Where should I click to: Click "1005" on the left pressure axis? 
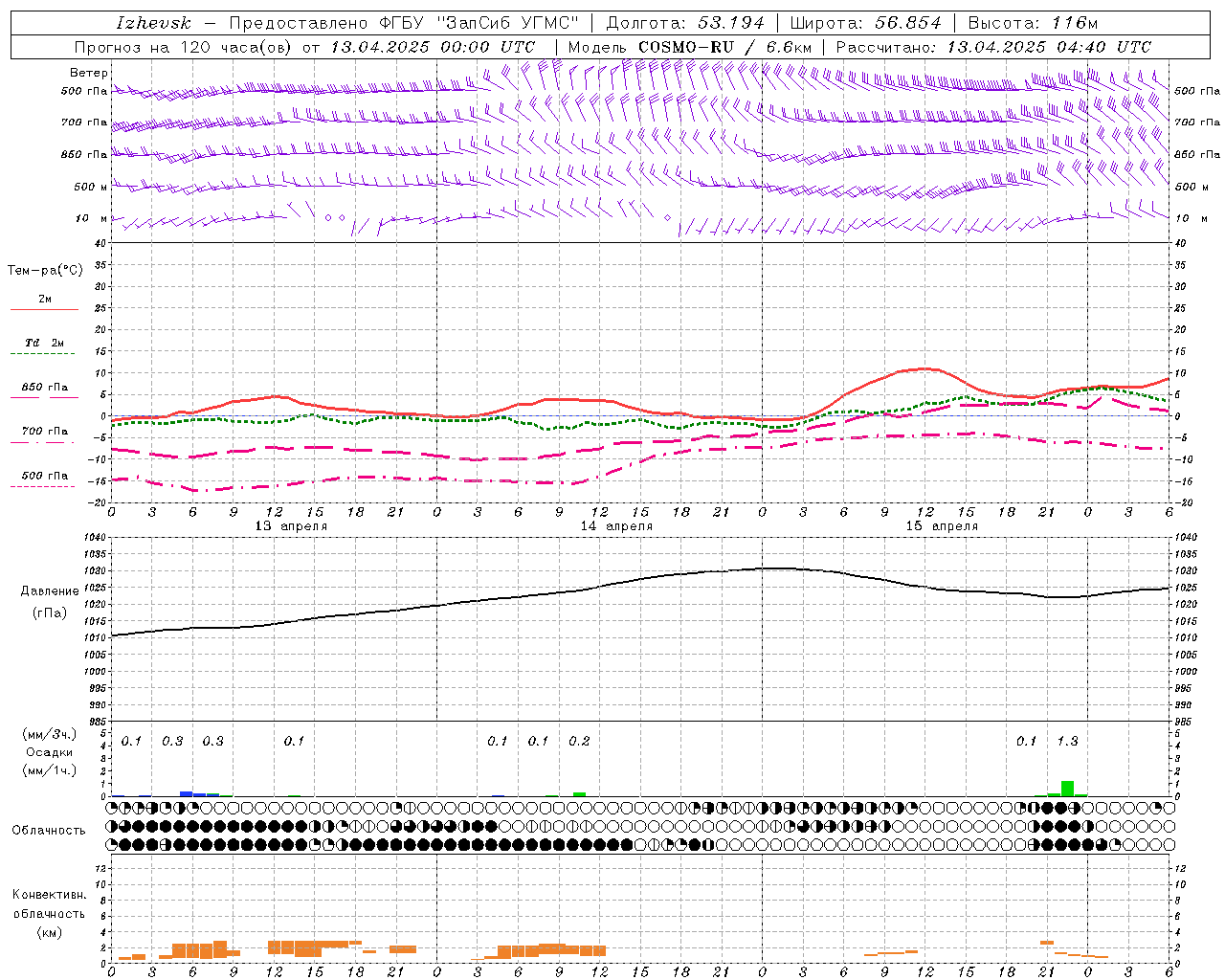point(94,656)
